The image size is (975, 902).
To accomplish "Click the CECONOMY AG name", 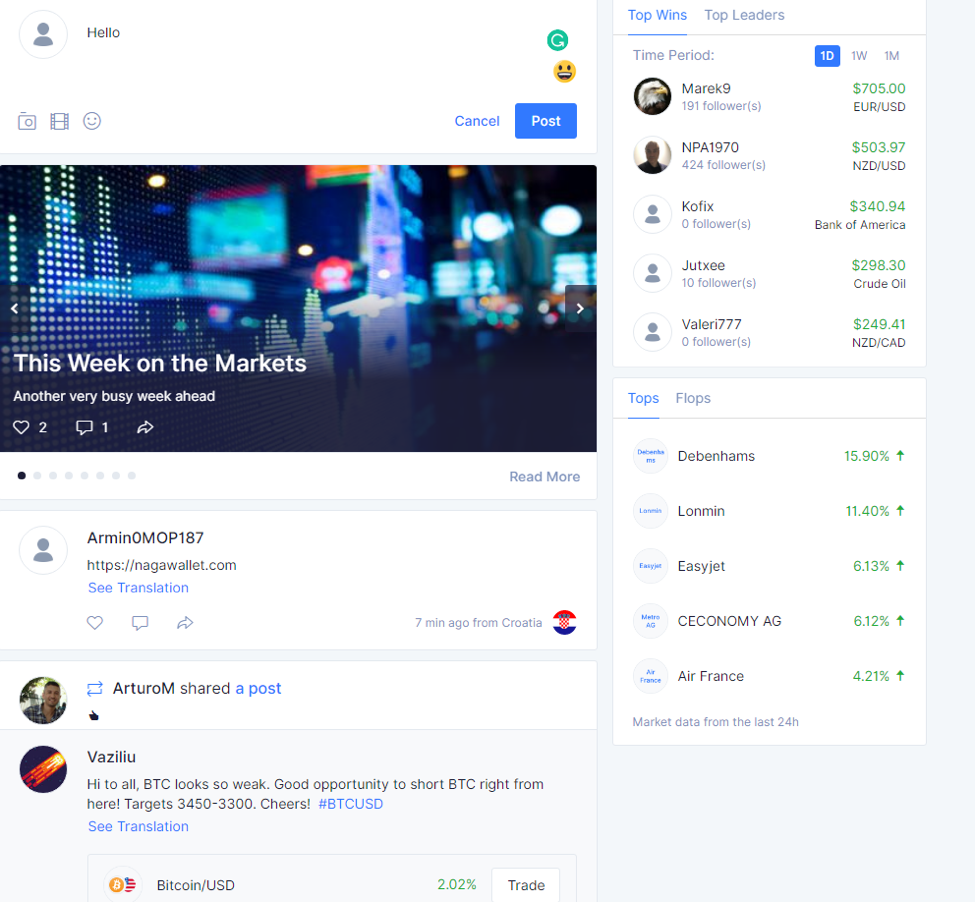I will (729, 622).
